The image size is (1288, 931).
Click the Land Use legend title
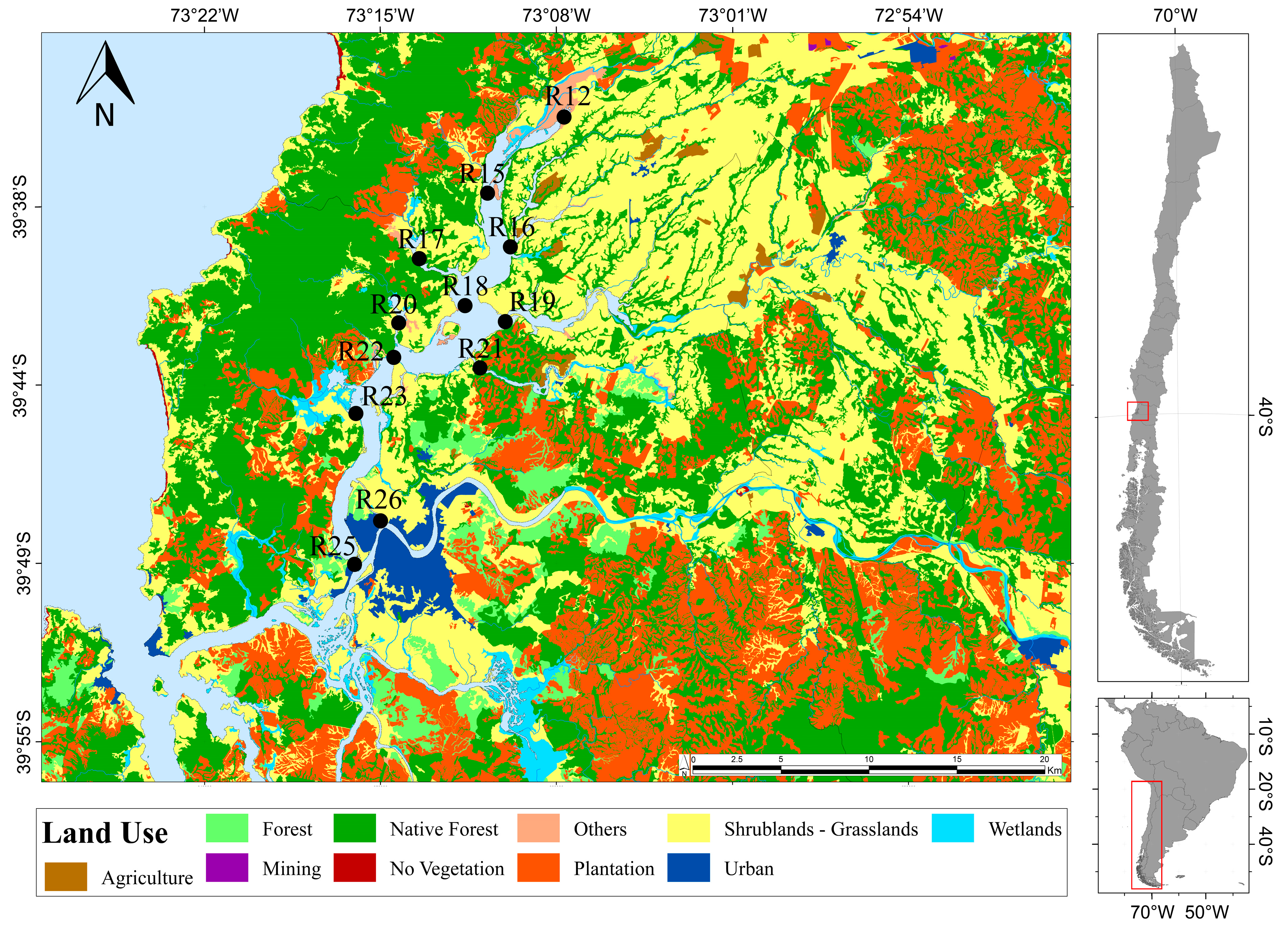pyautogui.click(x=105, y=833)
